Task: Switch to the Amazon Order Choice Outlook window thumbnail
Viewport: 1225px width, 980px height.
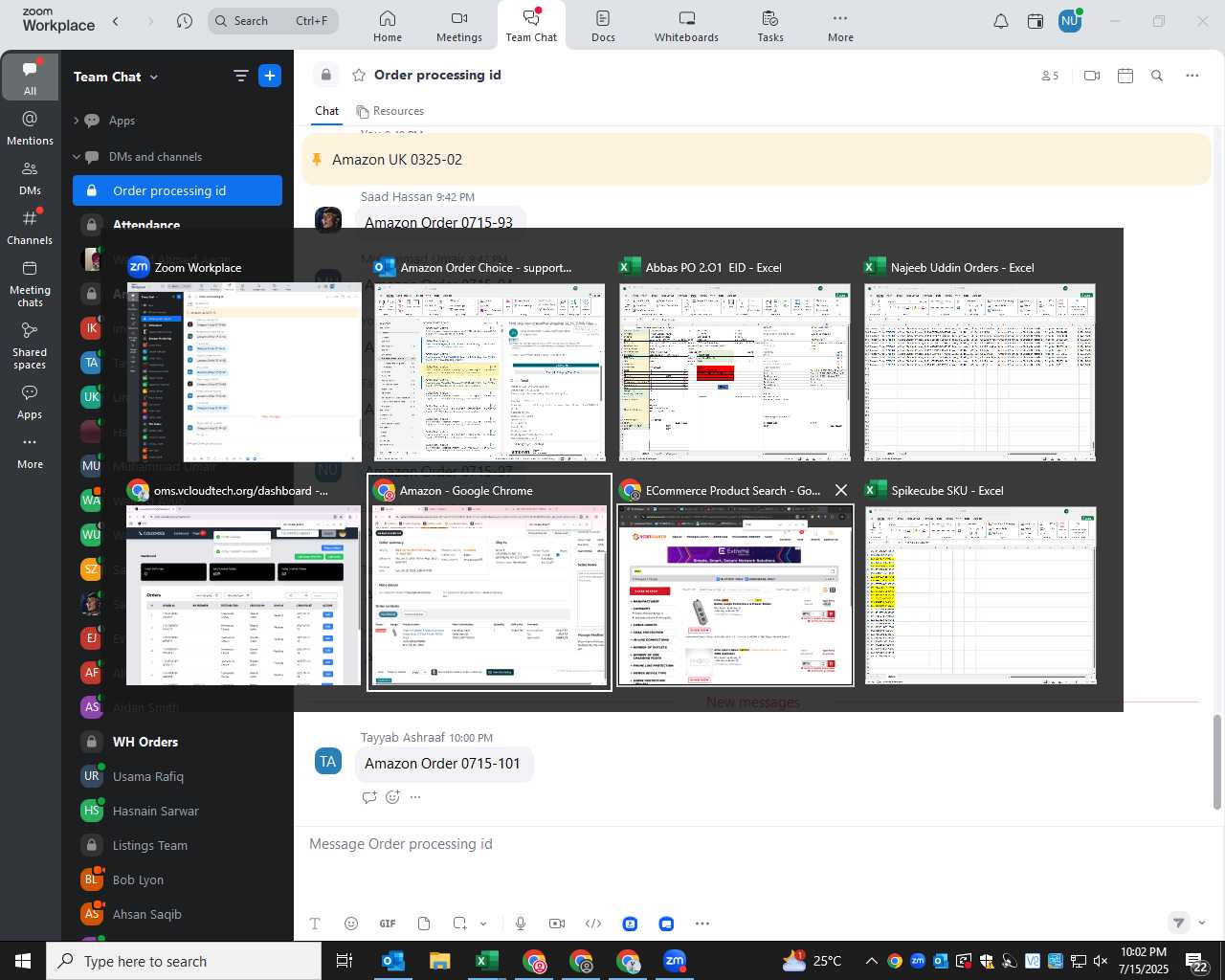Action: click(490, 371)
